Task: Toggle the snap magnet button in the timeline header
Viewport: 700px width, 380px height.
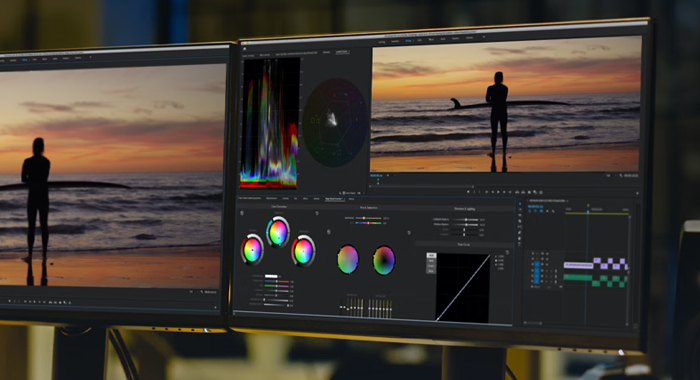Action: 536,211
